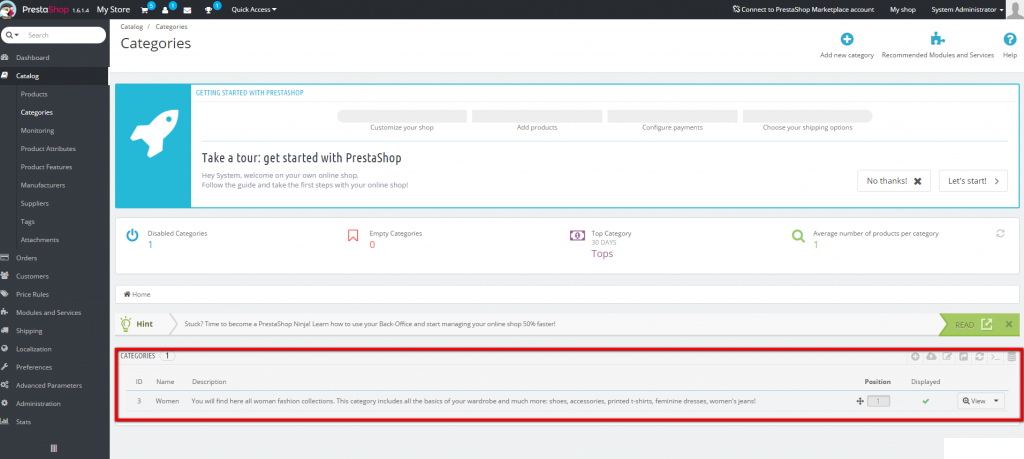Click the Top Category money icon
This screenshot has height=459, width=1024.
(577, 236)
